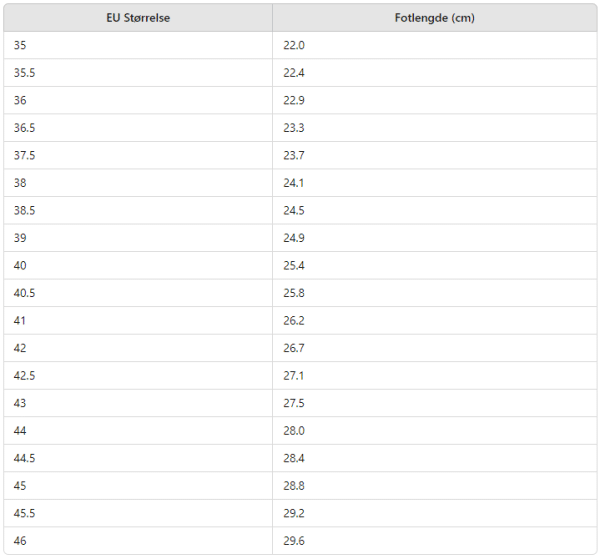The image size is (600, 559).
Task: Click the 27.5 foot length cell
Action: point(294,403)
